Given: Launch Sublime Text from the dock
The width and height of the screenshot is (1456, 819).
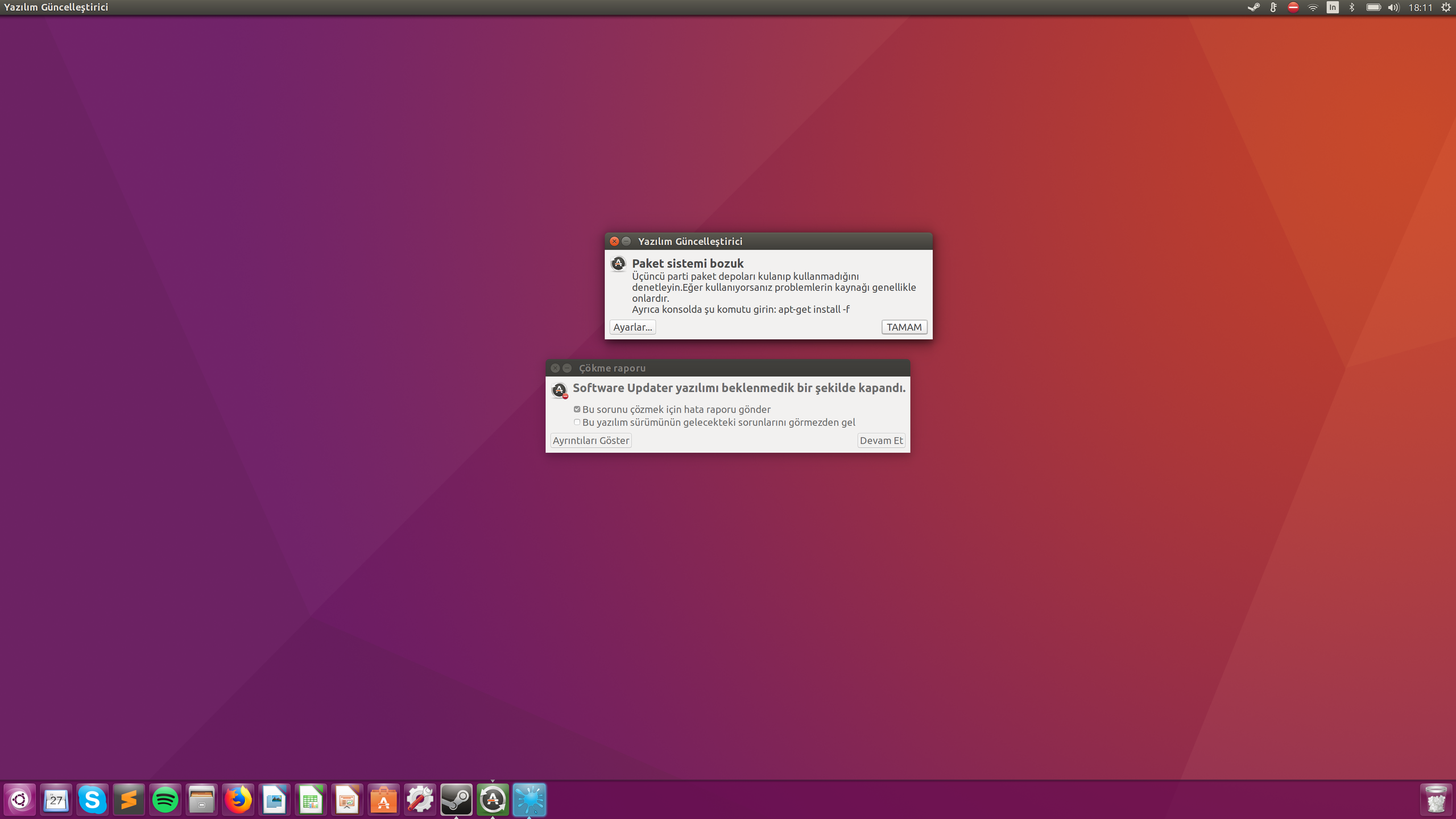Looking at the screenshot, I should 129,800.
